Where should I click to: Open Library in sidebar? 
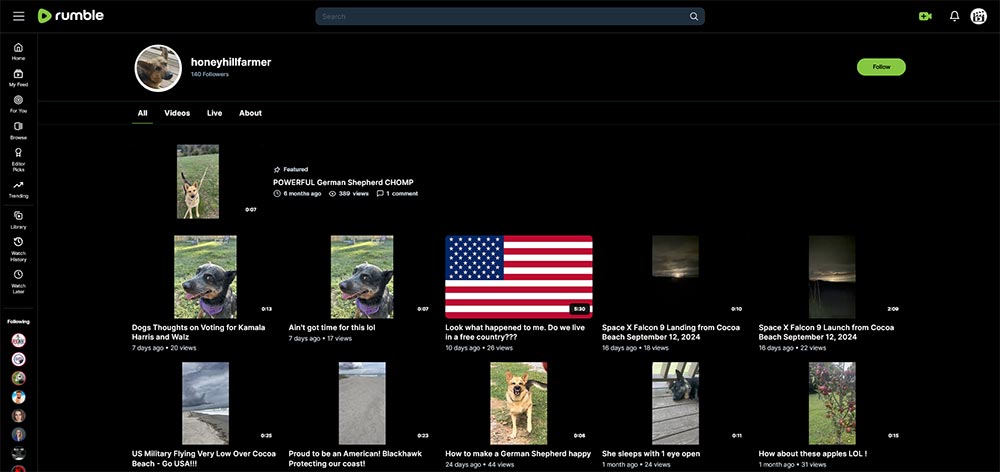click(18, 220)
